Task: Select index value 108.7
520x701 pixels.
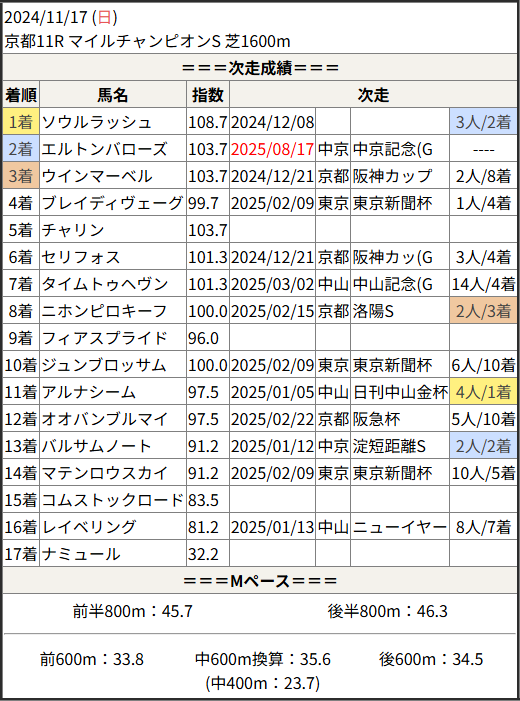Action: [x=207, y=122]
